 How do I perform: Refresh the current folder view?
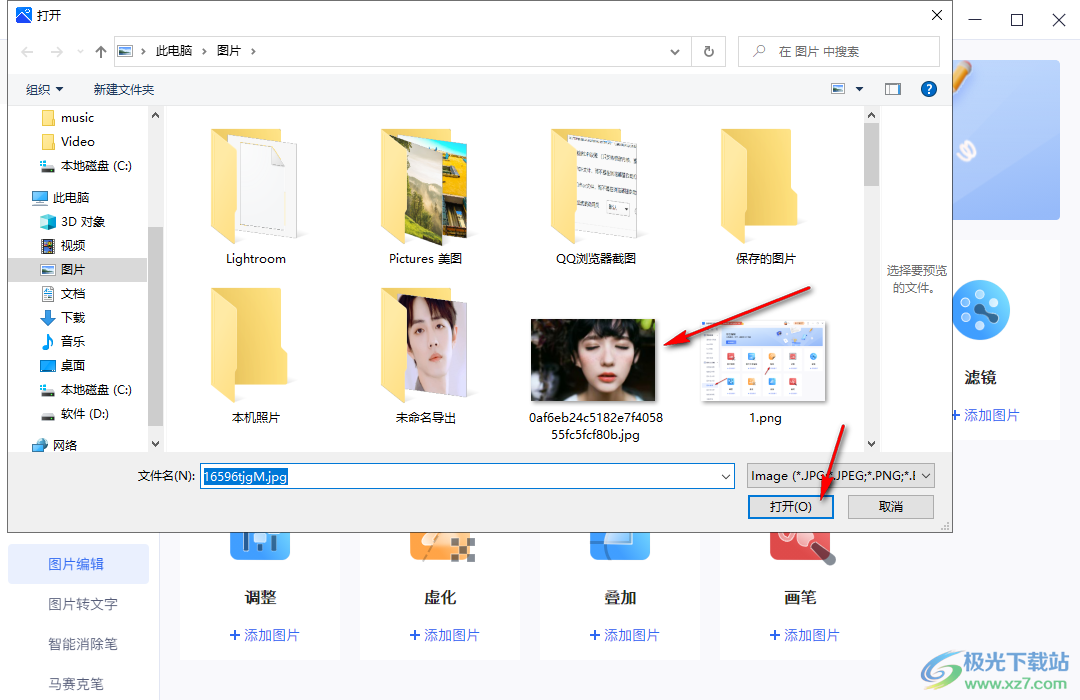tap(709, 52)
